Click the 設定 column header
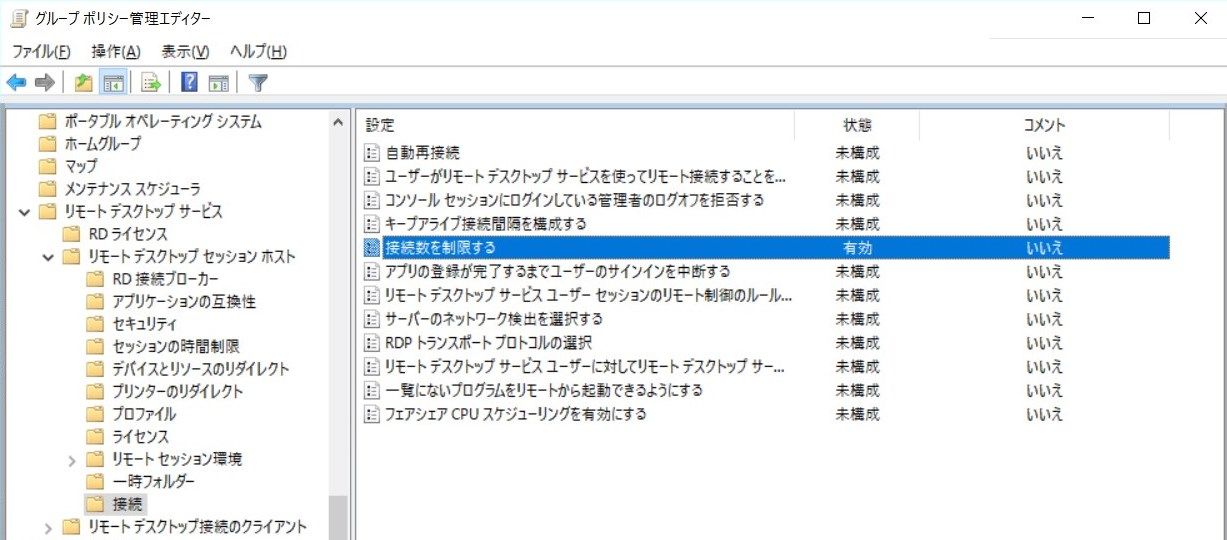Image resolution: width=1227 pixels, height=540 pixels. pyautogui.click(x=576, y=125)
